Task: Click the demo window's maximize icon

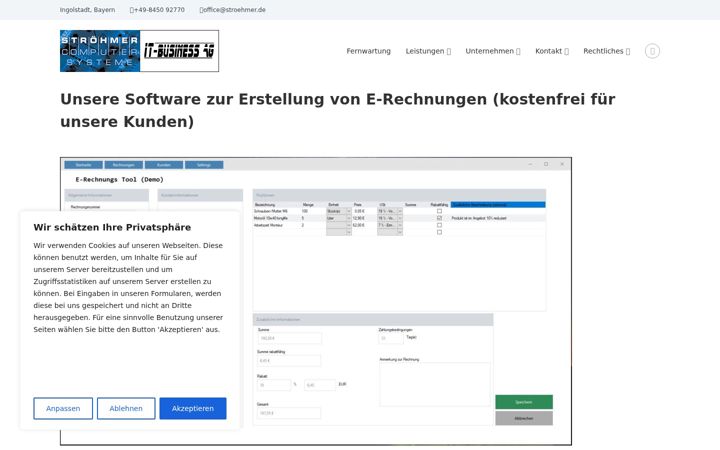Action: click(546, 164)
